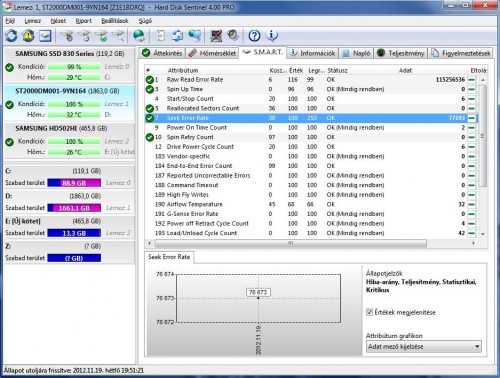This screenshot has width=500, height=378.
Task: Switch to the Napló tab
Action: [x=357, y=53]
